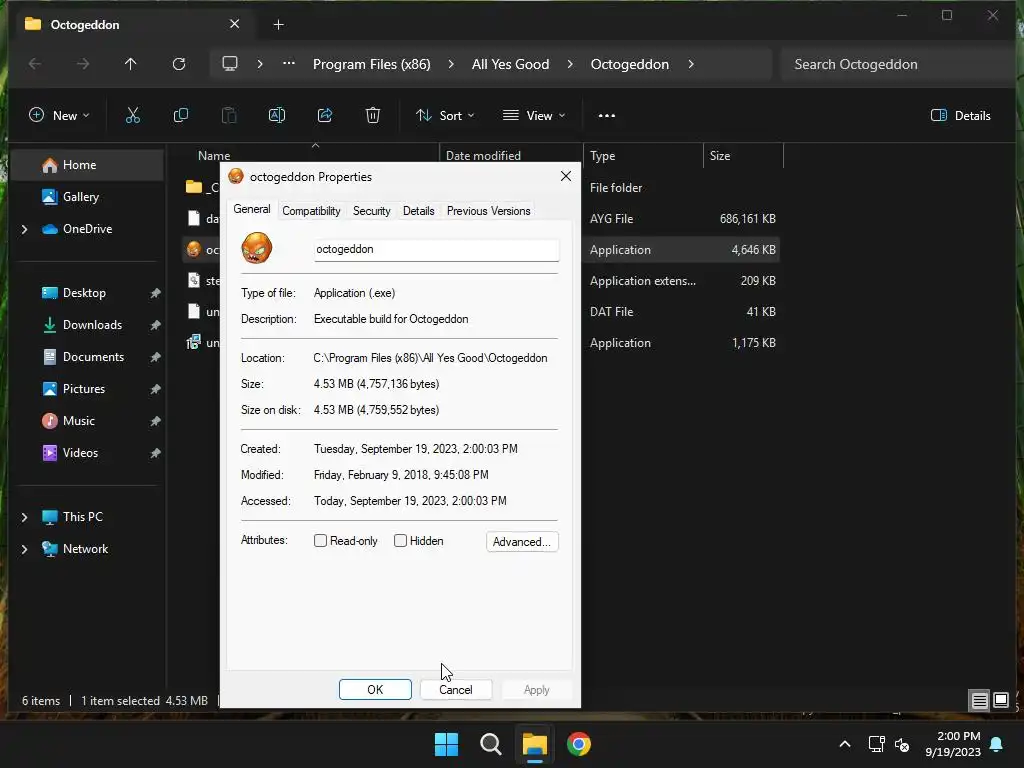Expand chevron after Program Files (x86)
Image resolution: width=1024 pixels, height=768 pixels.
coord(451,64)
